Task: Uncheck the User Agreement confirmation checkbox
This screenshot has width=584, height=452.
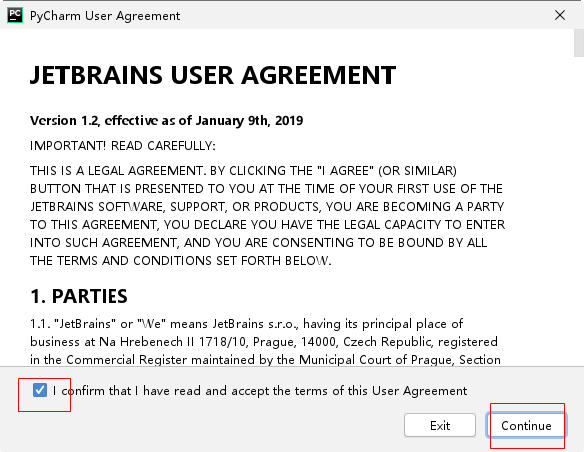Action: tap(40, 390)
